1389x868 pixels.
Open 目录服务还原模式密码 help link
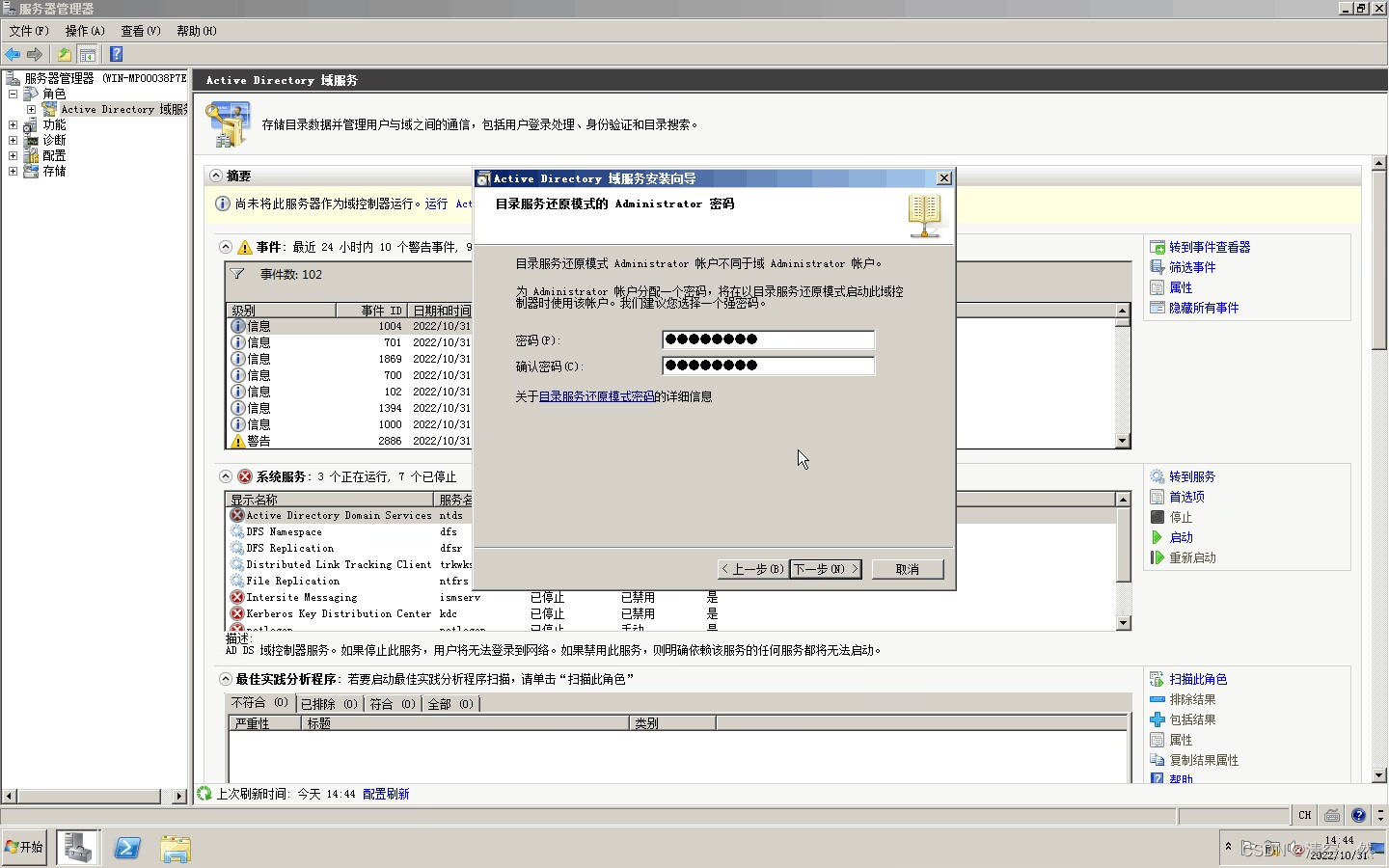click(x=596, y=396)
